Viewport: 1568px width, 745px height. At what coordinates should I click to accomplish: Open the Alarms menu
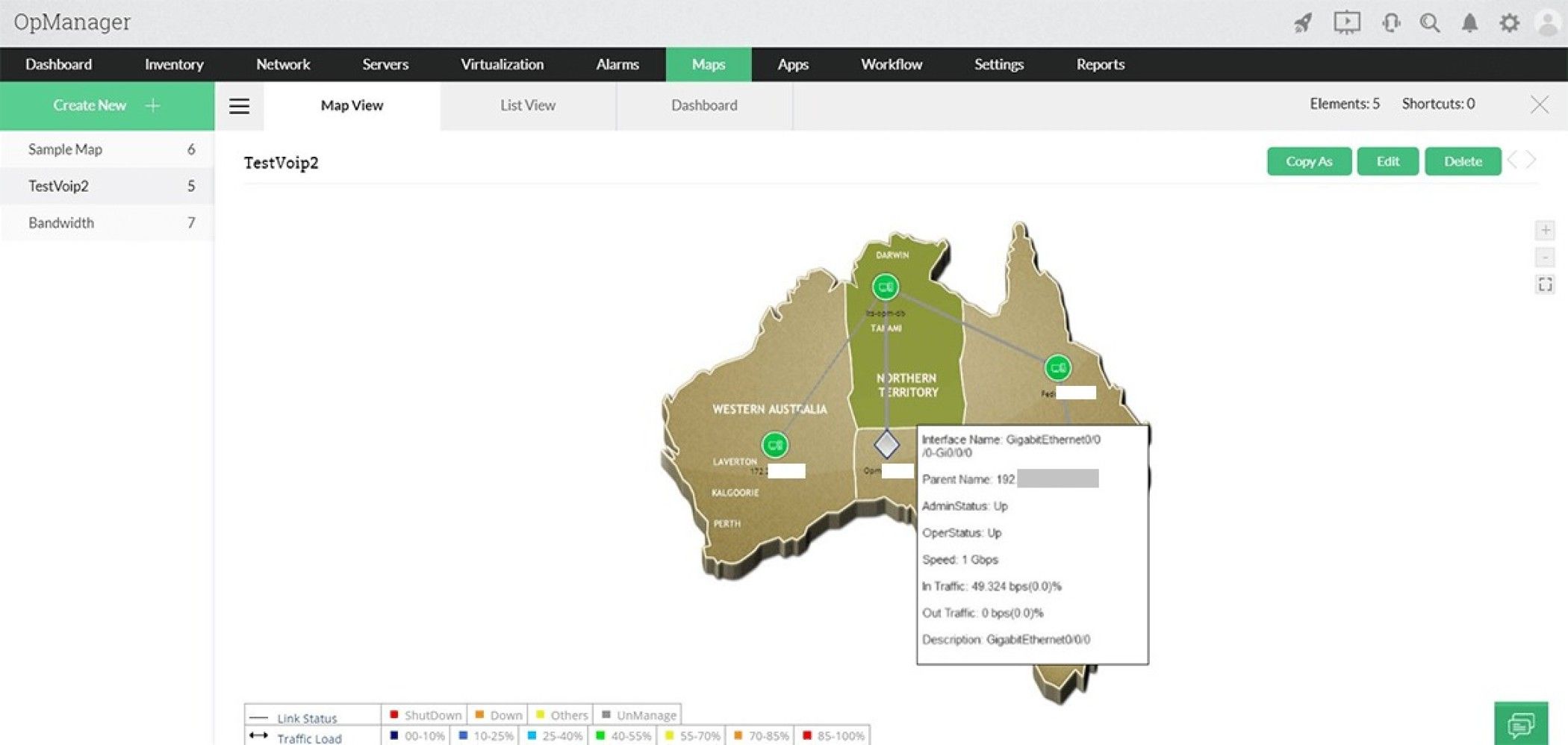tap(617, 64)
